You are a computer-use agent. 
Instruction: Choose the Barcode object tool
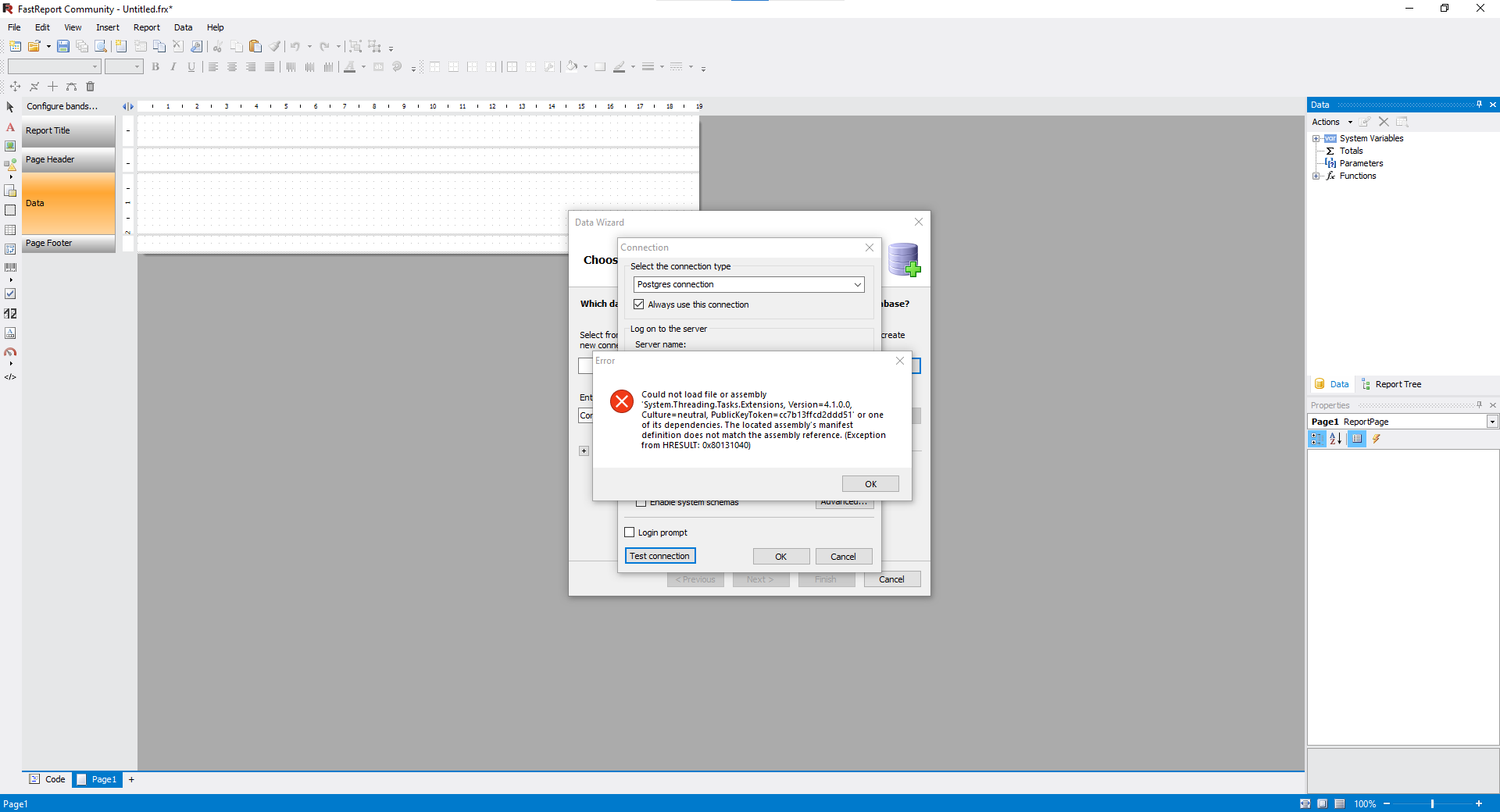tap(10, 266)
